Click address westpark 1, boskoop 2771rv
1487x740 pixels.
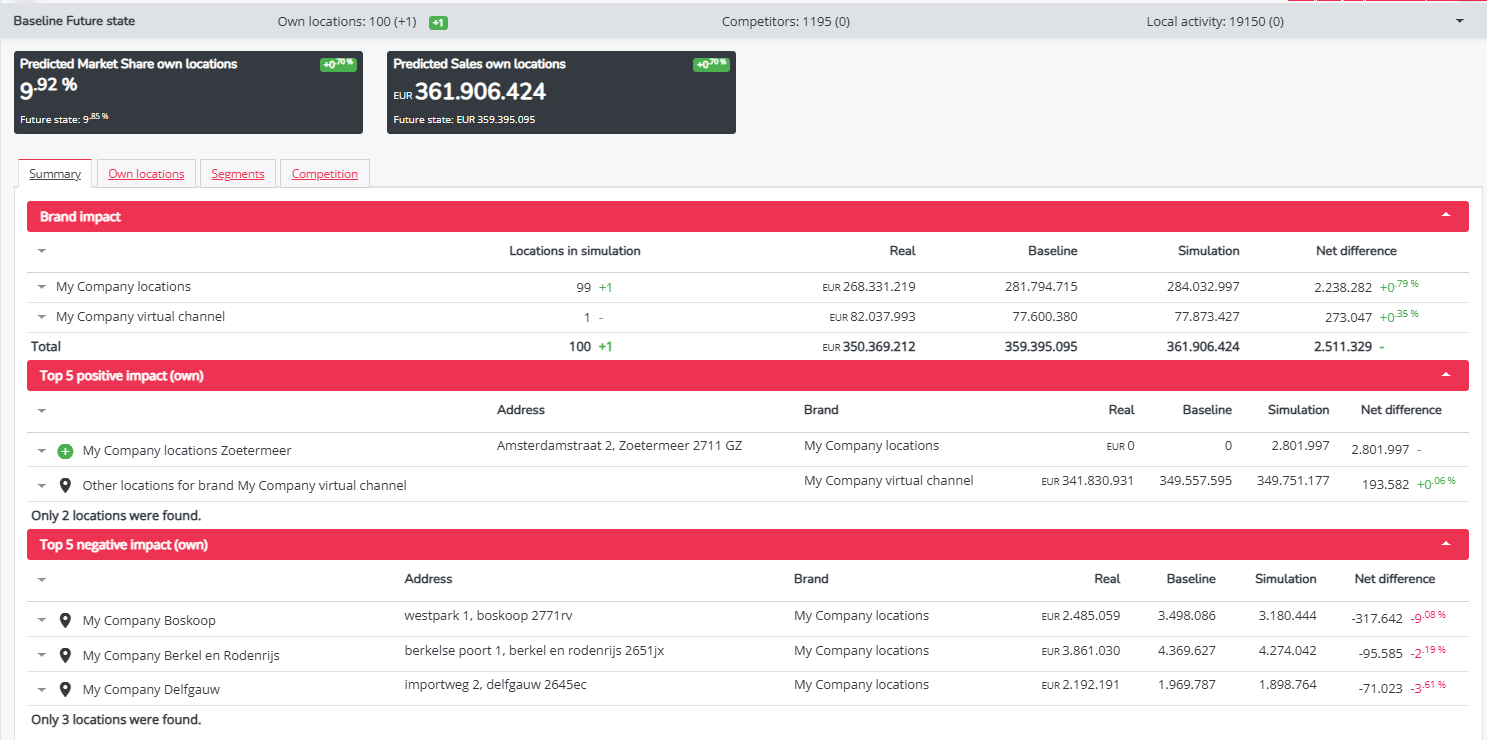487,615
